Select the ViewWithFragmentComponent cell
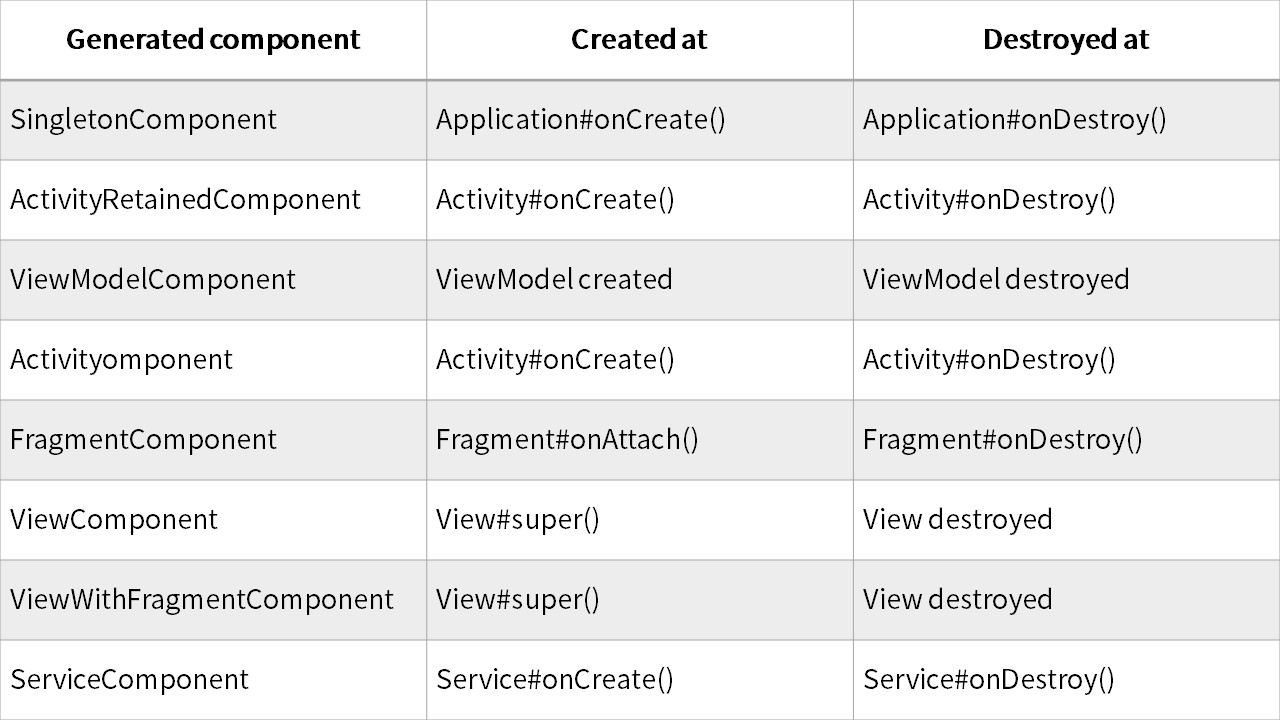 tap(202, 600)
